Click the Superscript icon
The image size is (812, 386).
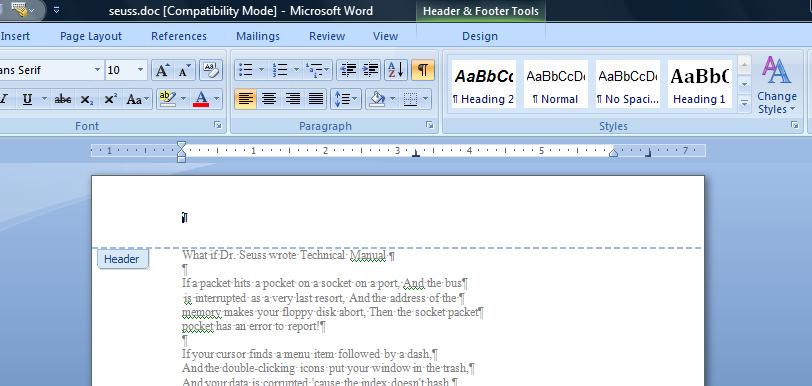(x=110, y=99)
